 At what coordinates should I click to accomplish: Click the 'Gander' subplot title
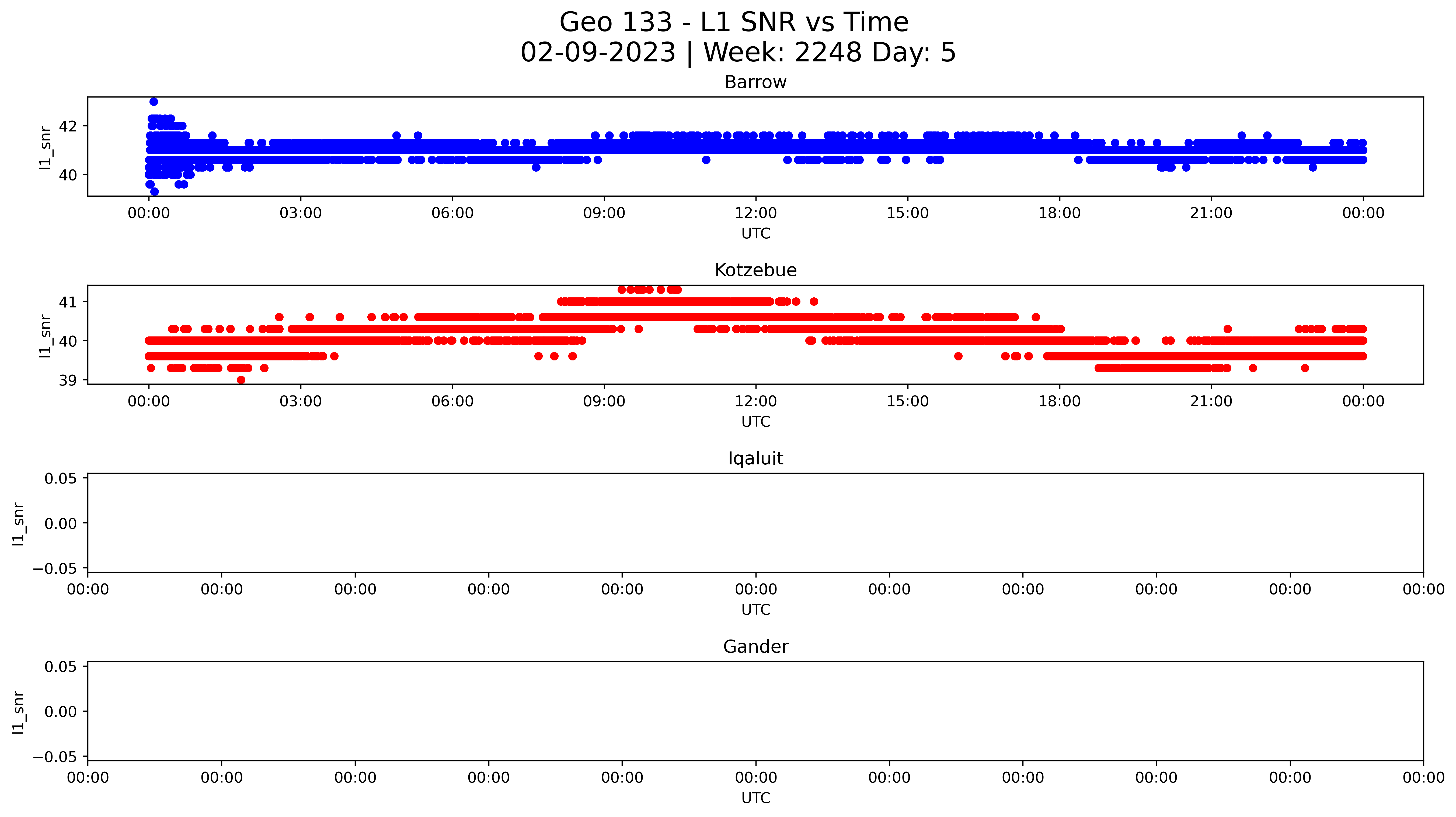click(x=756, y=646)
